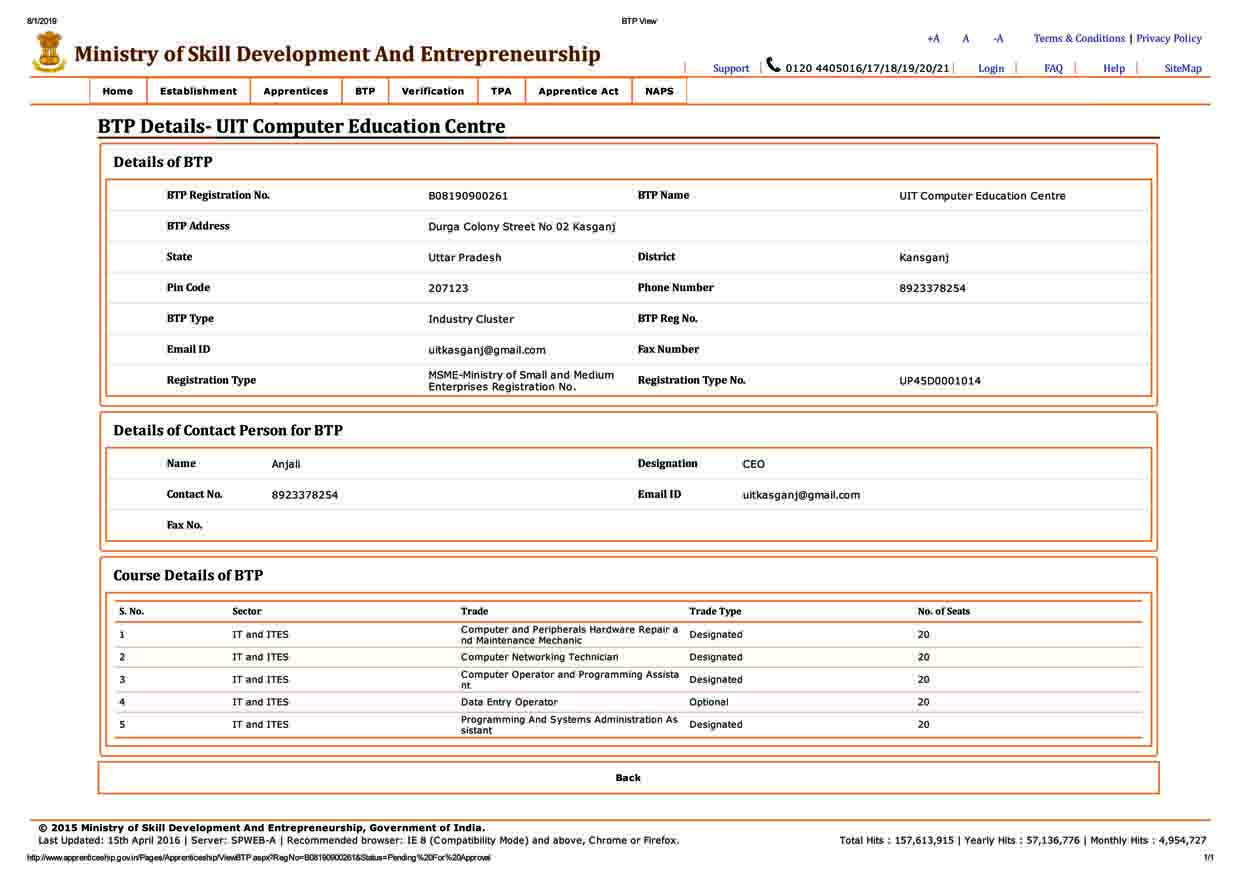Click the BTP type Industry Cluster
1241x878 pixels.
(471, 320)
